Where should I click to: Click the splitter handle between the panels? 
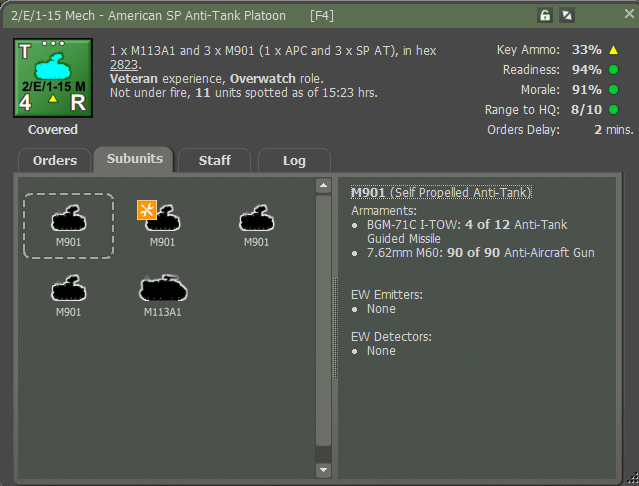click(335, 328)
